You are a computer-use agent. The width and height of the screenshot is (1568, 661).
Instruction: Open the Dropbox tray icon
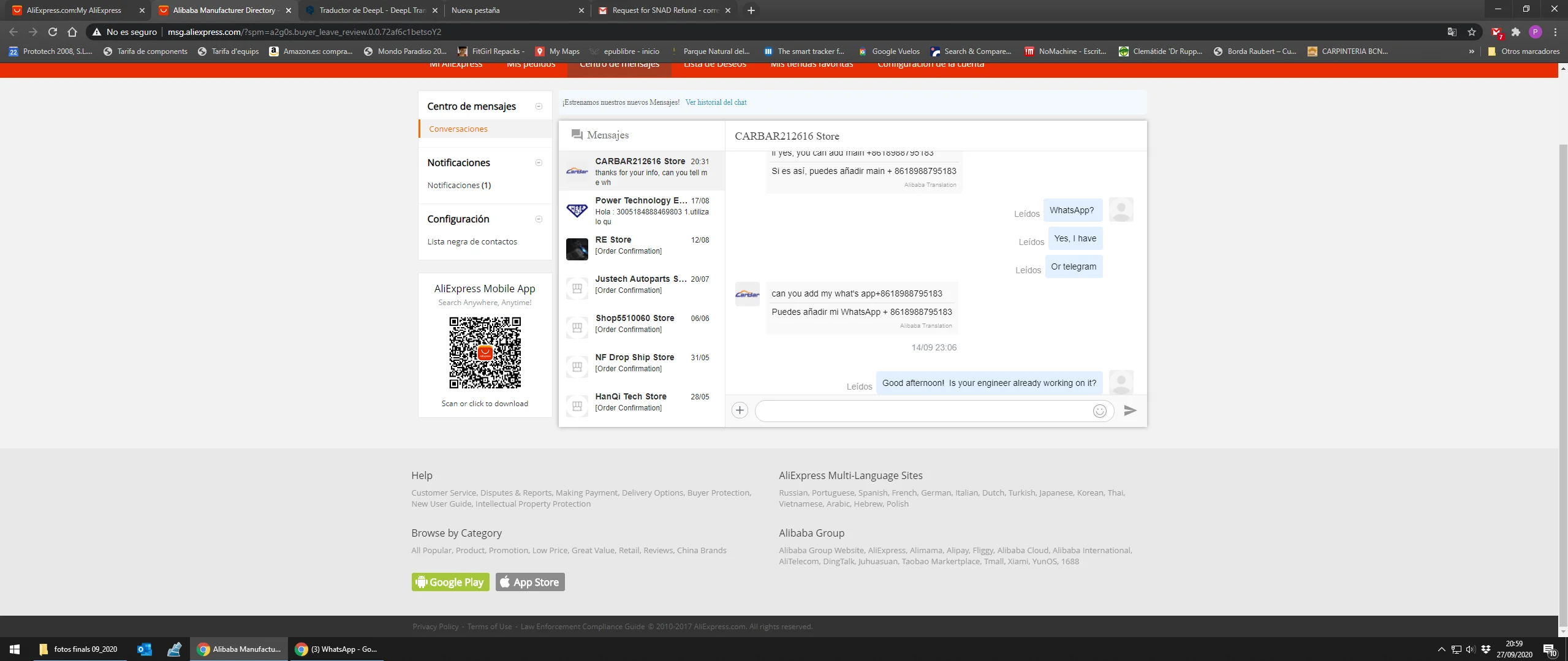pyautogui.click(x=1485, y=649)
